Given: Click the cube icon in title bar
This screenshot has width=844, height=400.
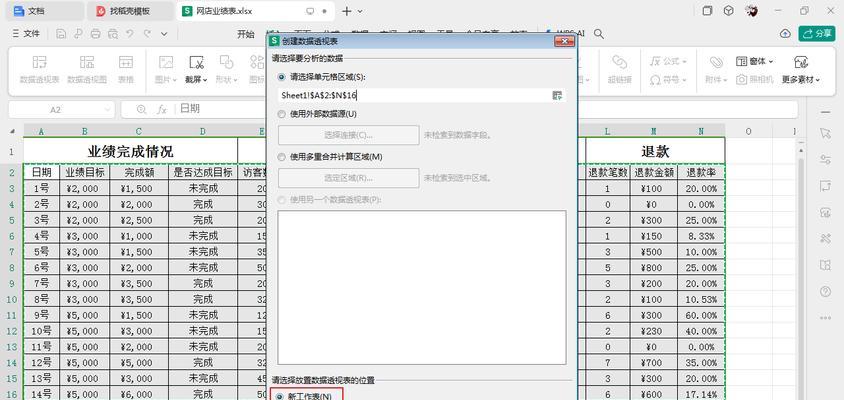Looking at the screenshot, I should (x=728, y=11).
